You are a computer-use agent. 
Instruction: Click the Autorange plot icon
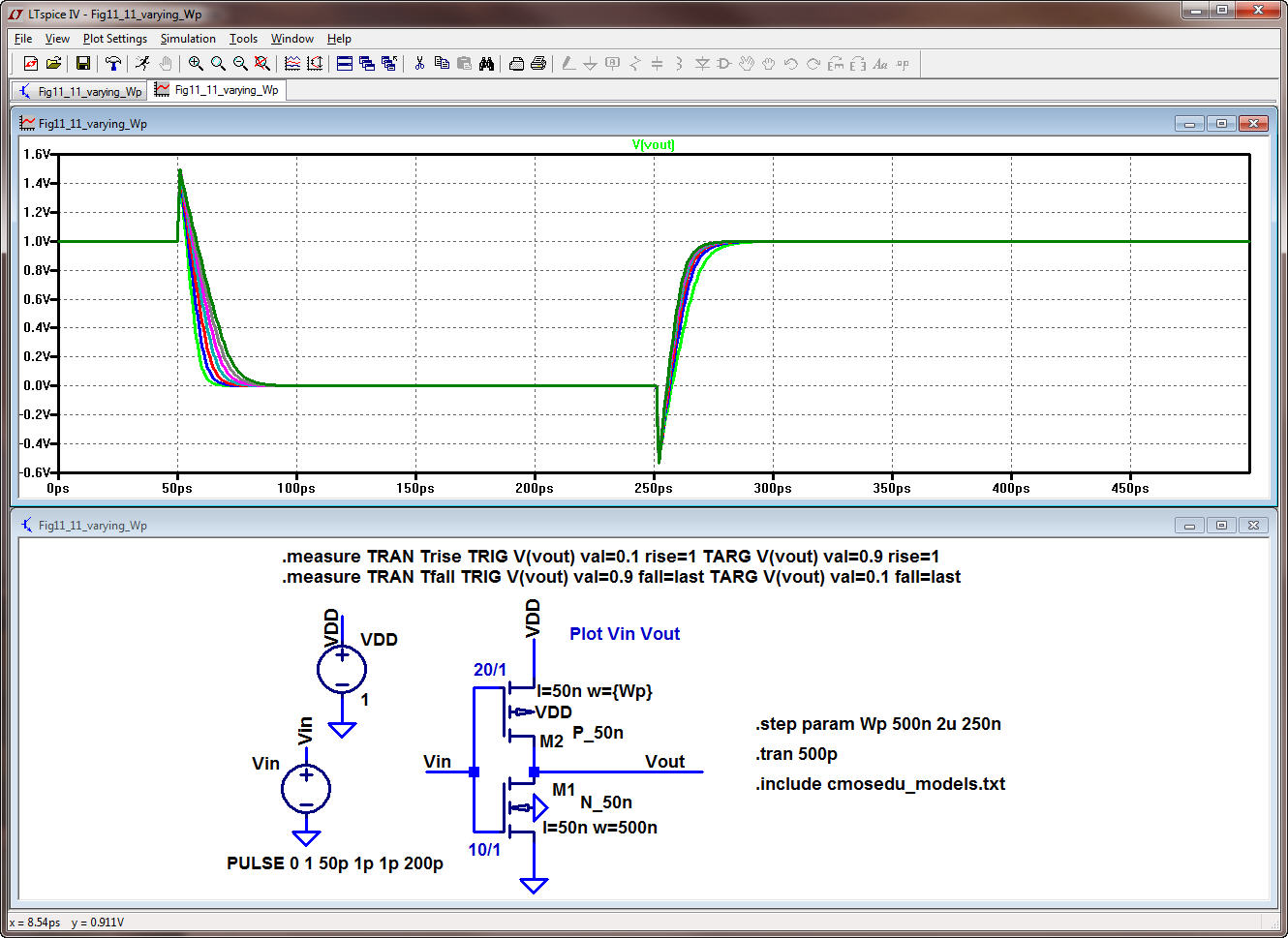(x=292, y=63)
